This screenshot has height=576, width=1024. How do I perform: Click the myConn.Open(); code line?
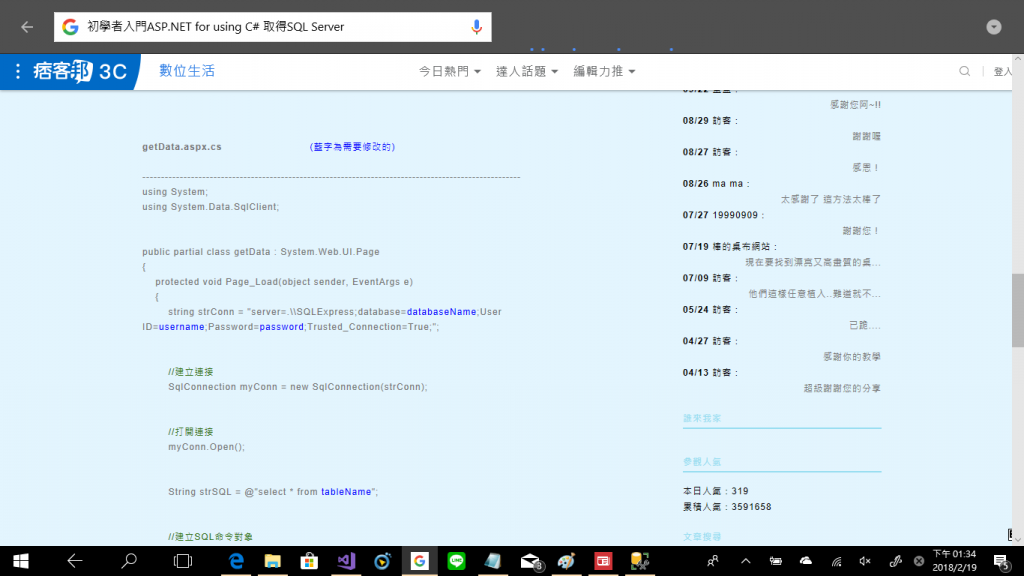tap(206, 447)
